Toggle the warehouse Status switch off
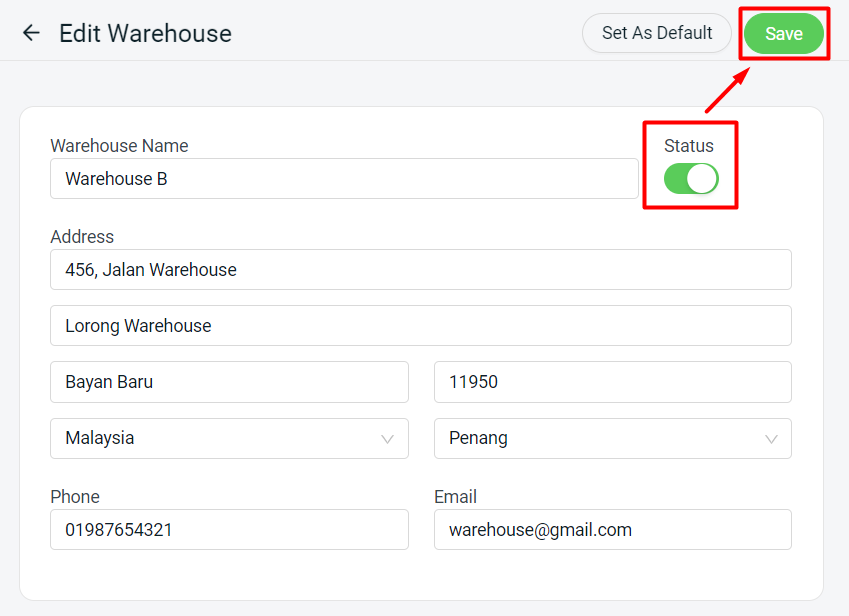Image resolution: width=849 pixels, height=616 pixels. pos(691,179)
